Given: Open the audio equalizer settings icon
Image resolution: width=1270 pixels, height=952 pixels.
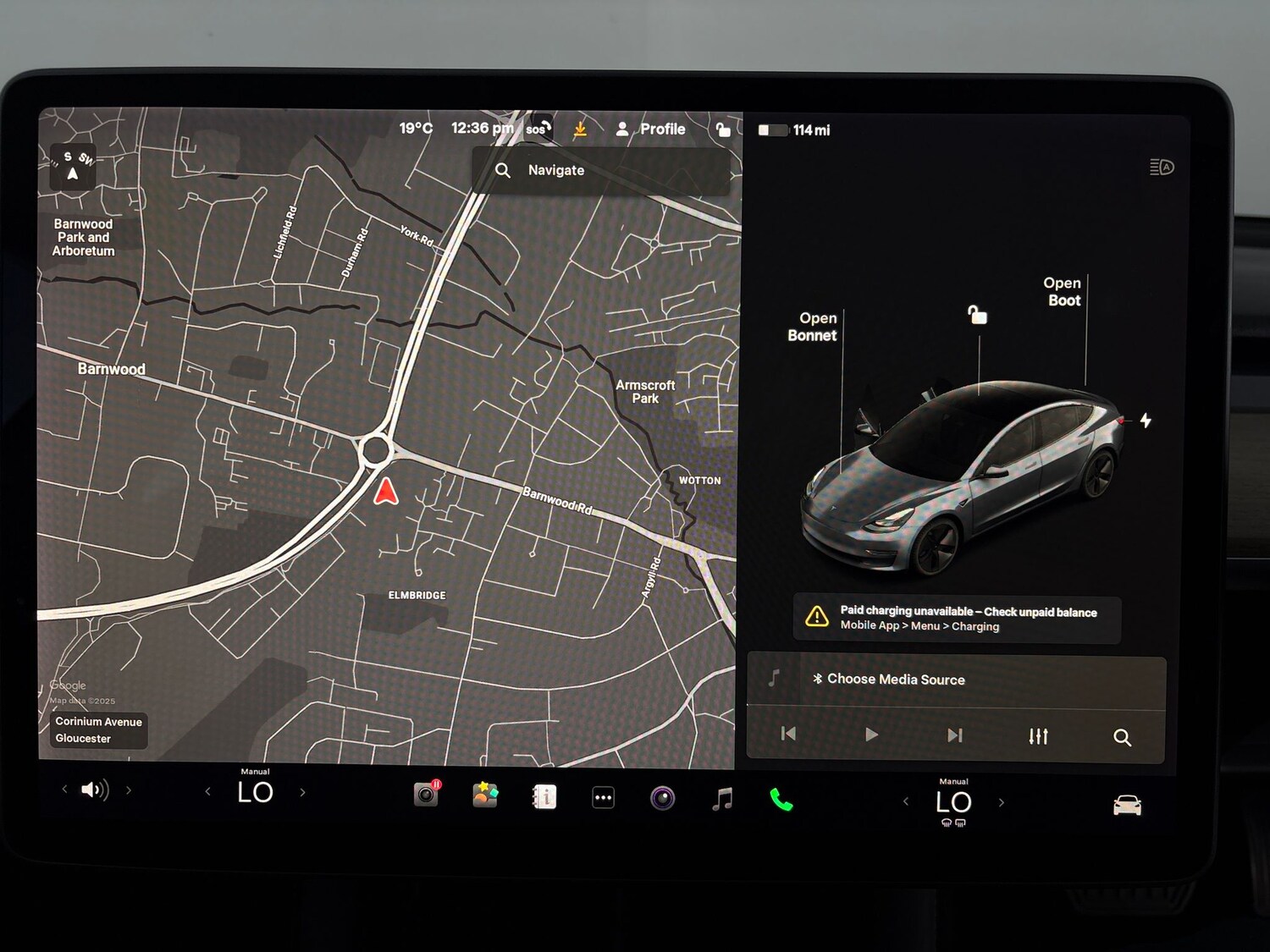Looking at the screenshot, I should 1039,736.
